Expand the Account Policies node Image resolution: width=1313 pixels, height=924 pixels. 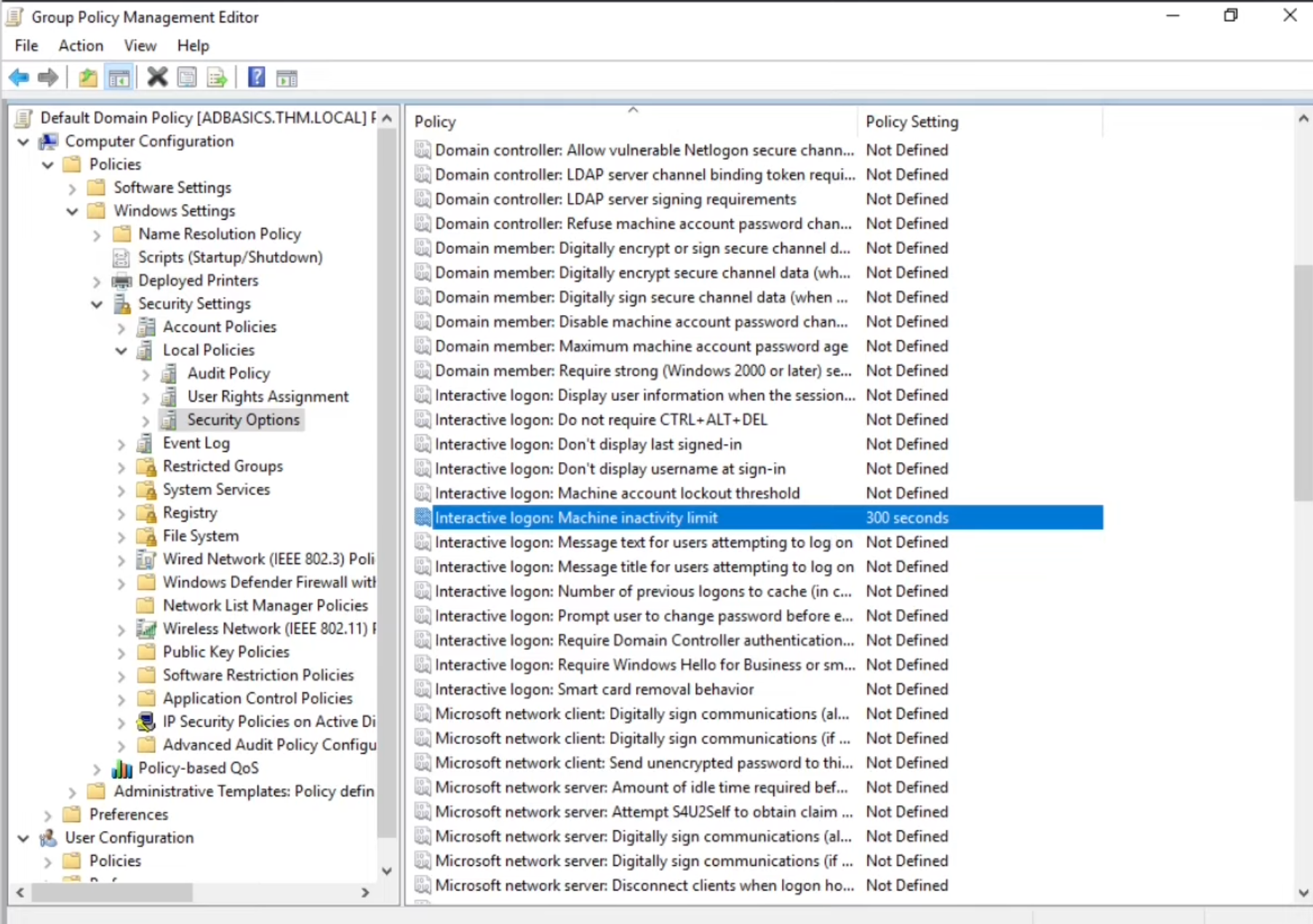[121, 328]
